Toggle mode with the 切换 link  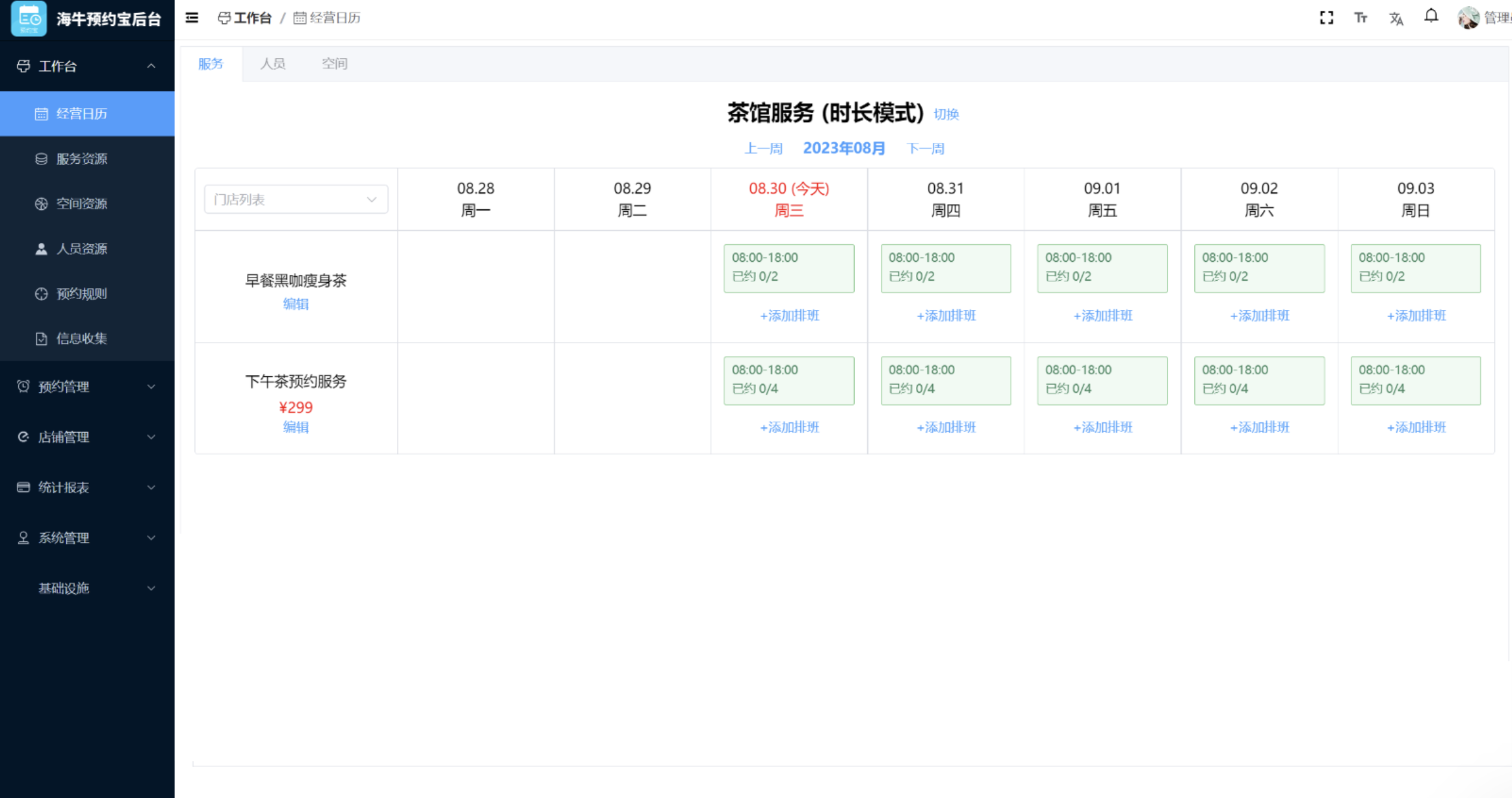click(x=946, y=114)
